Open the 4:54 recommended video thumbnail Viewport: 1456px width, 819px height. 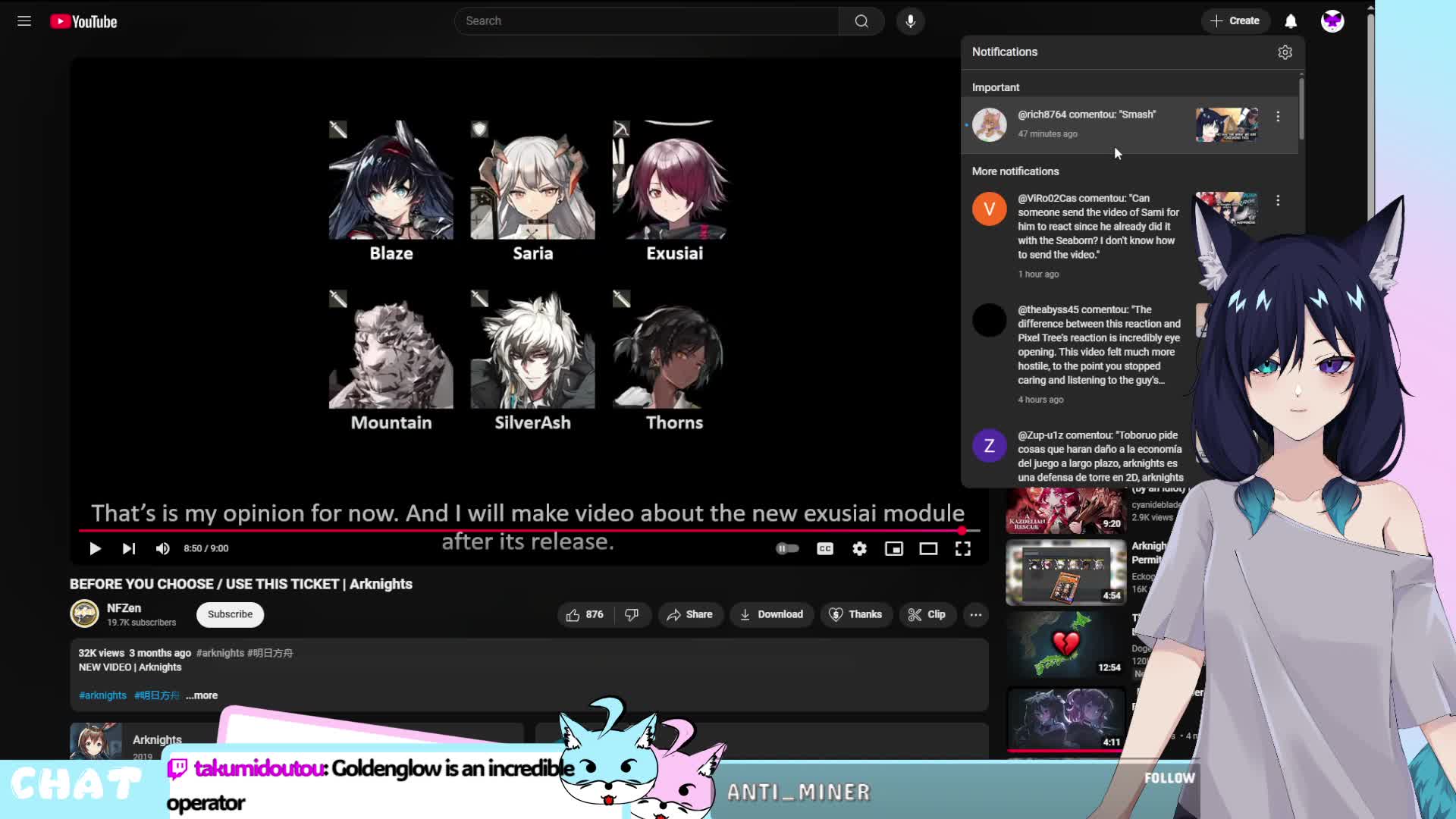point(1065,573)
